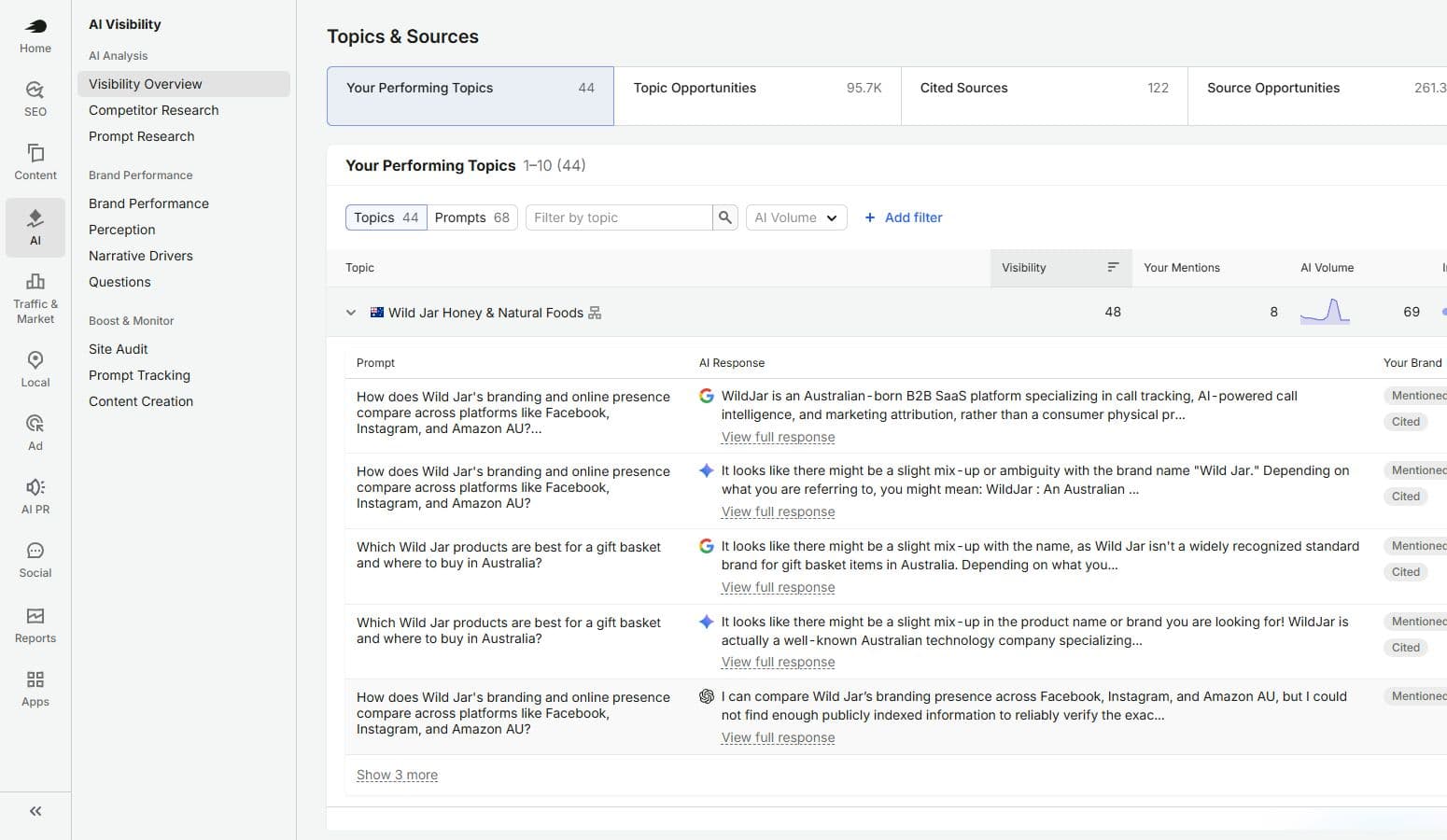Image resolution: width=1447 pixels, height=840 pixels.
Task: Sort by Your Mentions column header
Action: 1182,267
